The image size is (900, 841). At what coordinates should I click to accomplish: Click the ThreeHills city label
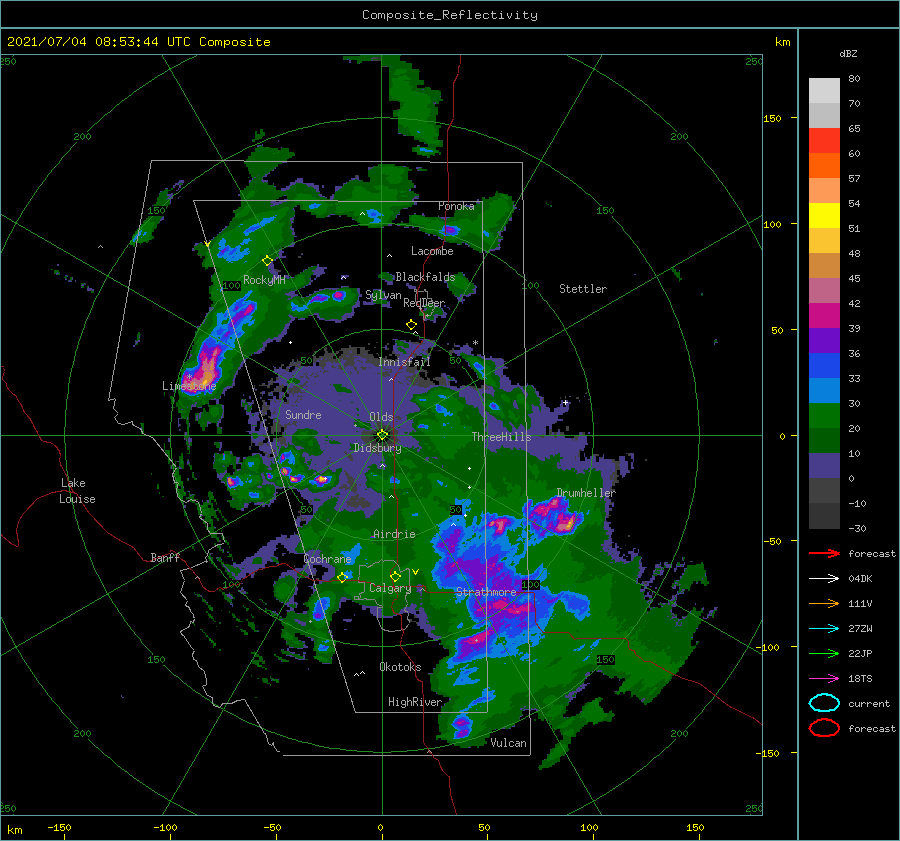point(501,437)
